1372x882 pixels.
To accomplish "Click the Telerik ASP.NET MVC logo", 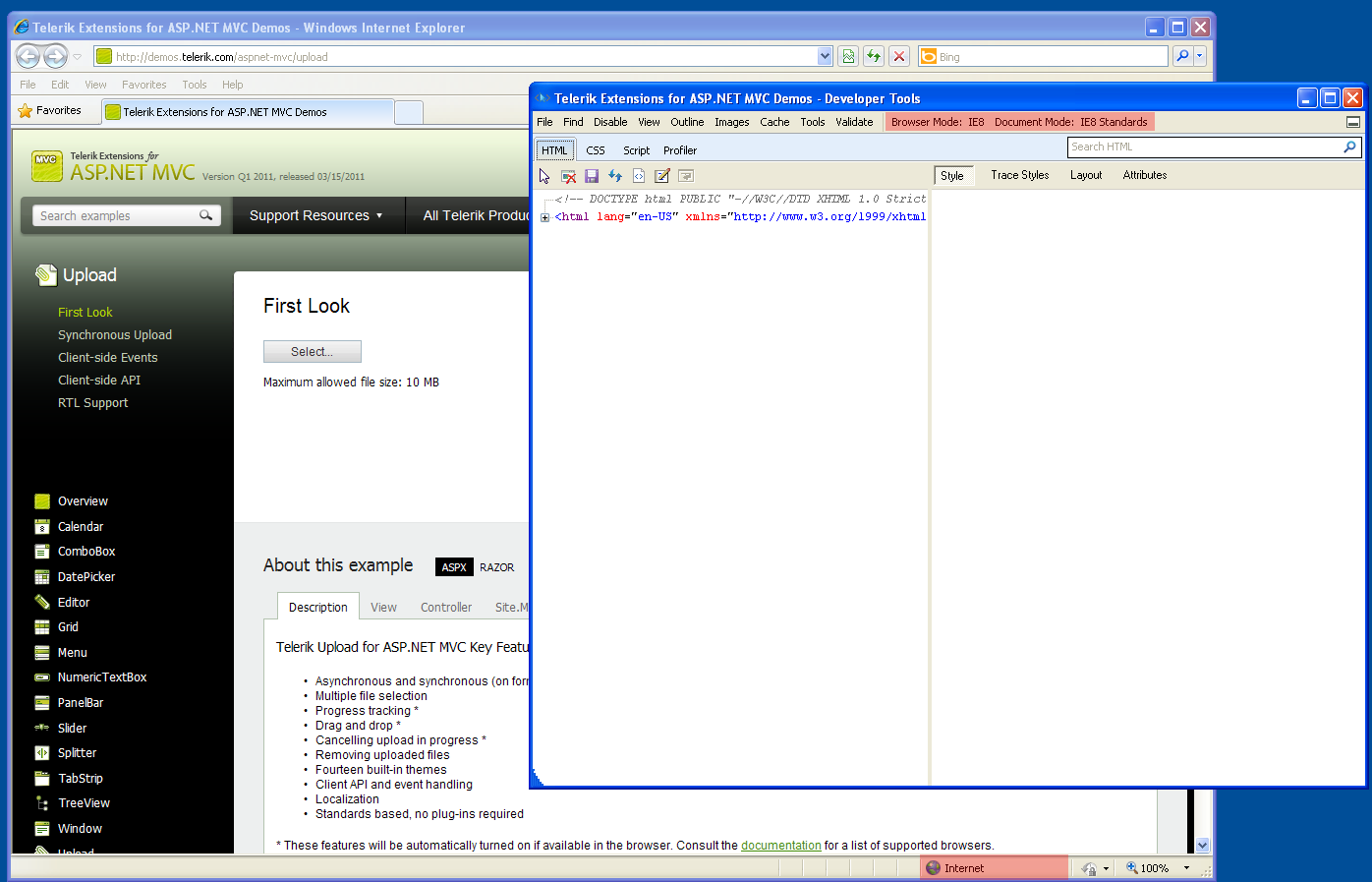I will tap(114, 166).
